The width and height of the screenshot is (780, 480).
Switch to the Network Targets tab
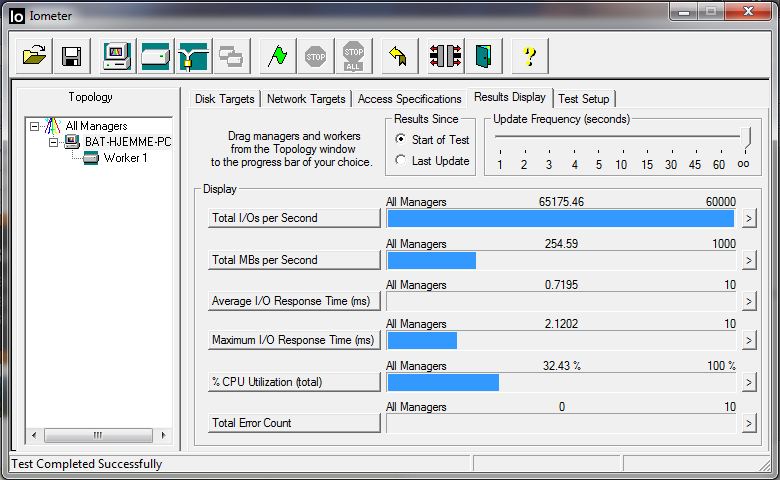[x=306, y=98]
